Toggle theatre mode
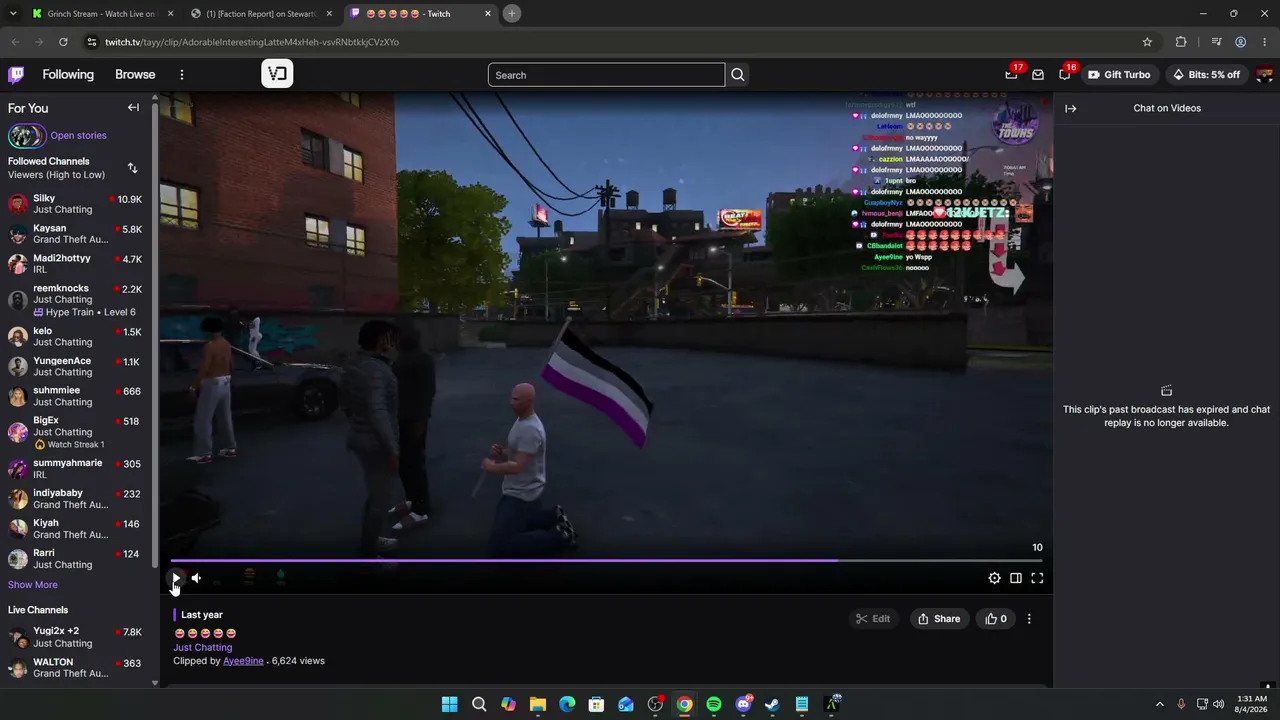Image resolution: width=1280 pixels, height=720 pixels. (x=1016, y=578)
